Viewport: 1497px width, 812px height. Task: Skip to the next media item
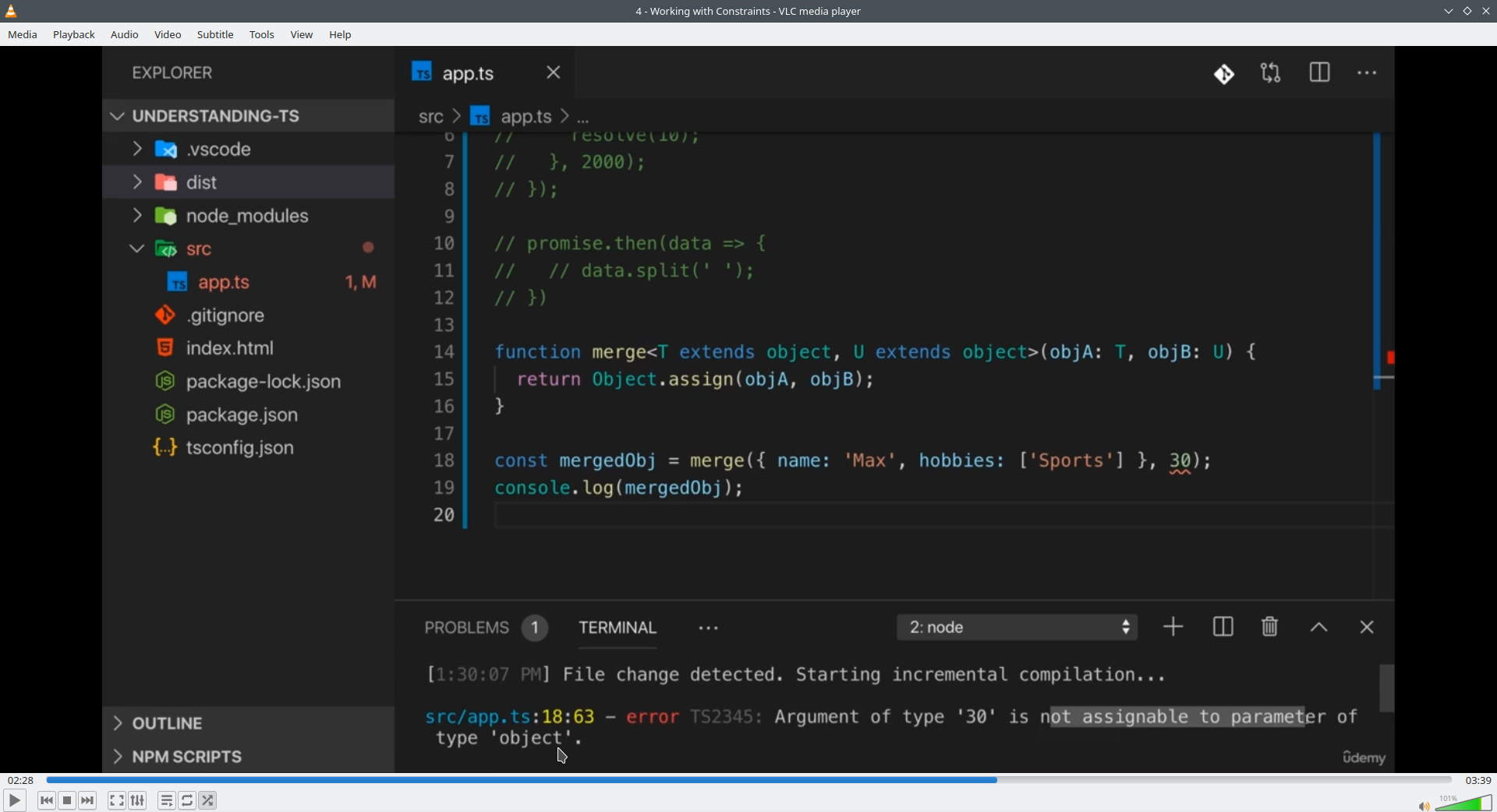tap(88, 800)
